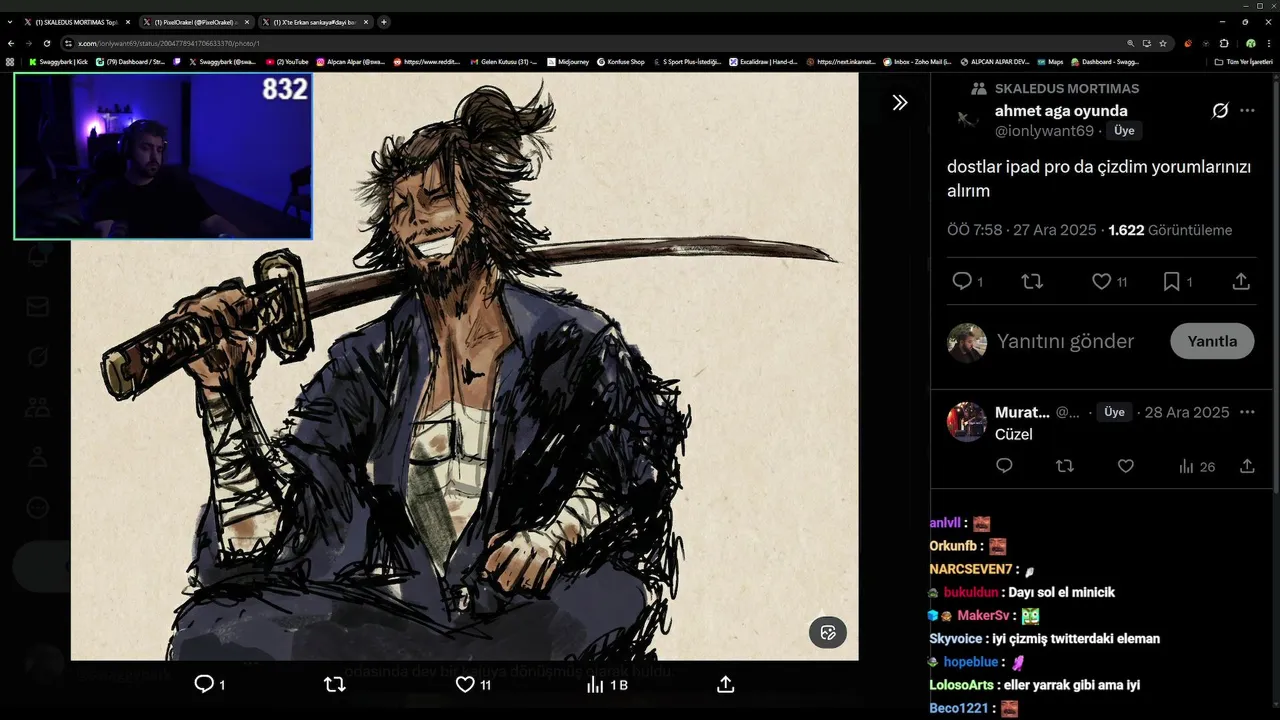The height and width of the screenshot is (720, 1280).
Task: Repost Murat's 'Cüzel' comment
Action: pos(1065,466)
